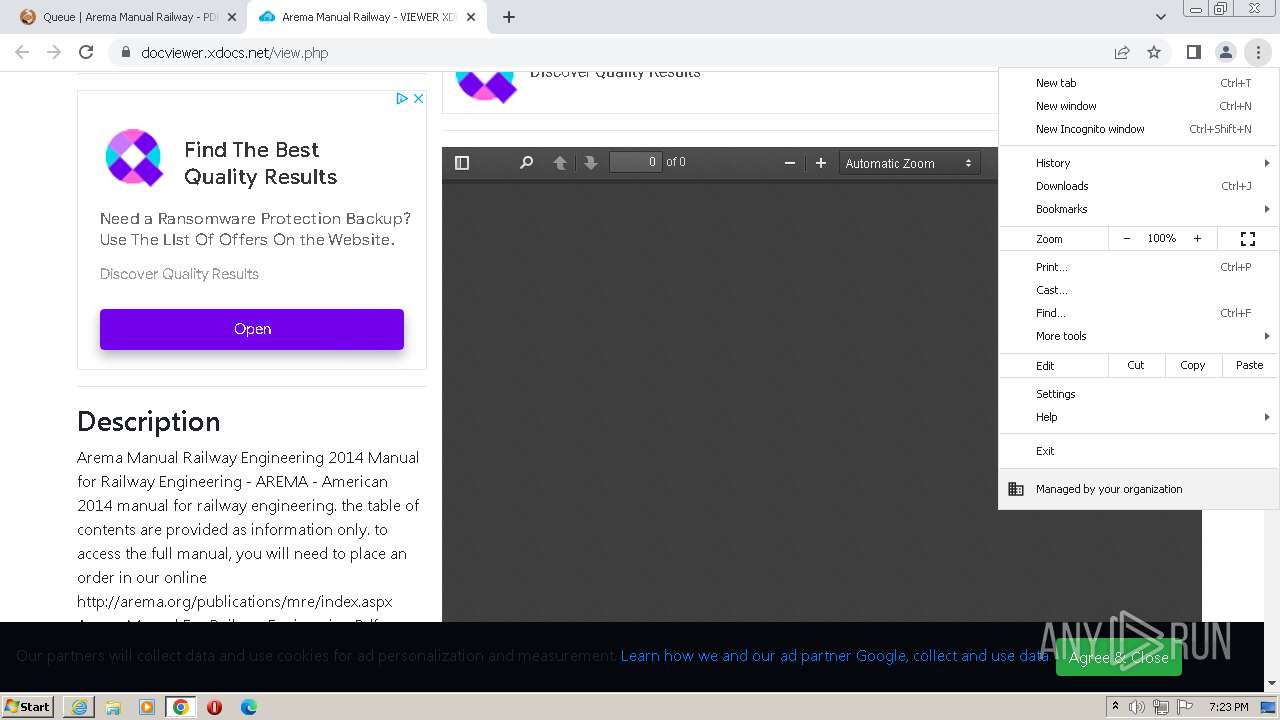1280x720 pixels.
Task: Zoom in with the PDF plus button
Action: [x=821, y=163]
